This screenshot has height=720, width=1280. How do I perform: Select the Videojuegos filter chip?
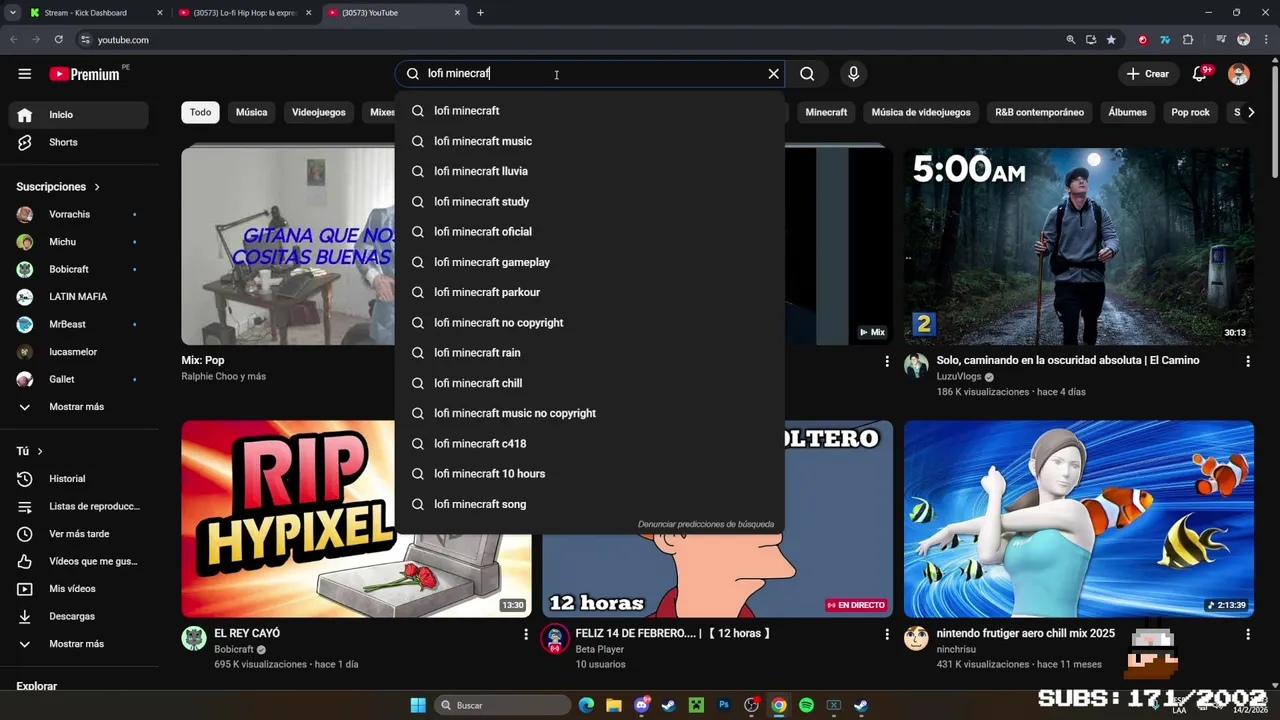pos(318,112)
